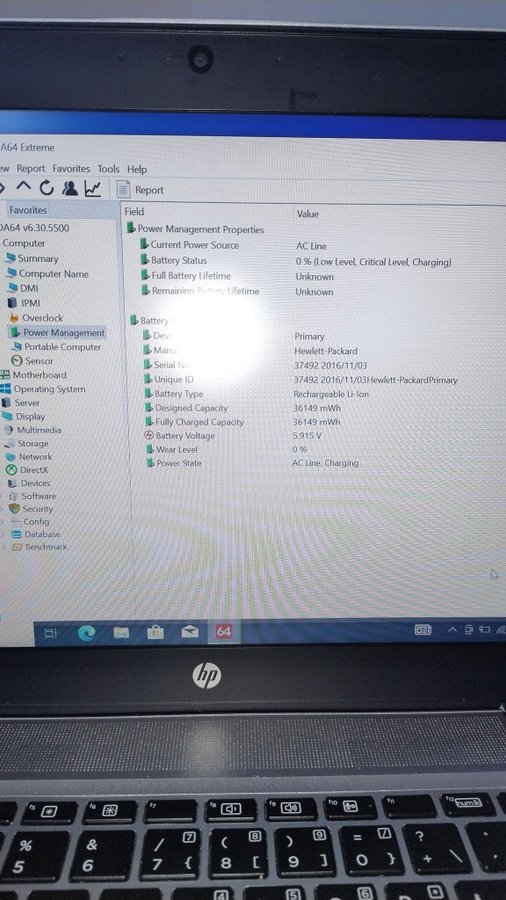Switch to the Favorites tab

pyautogui.click(x=28, y=210)
